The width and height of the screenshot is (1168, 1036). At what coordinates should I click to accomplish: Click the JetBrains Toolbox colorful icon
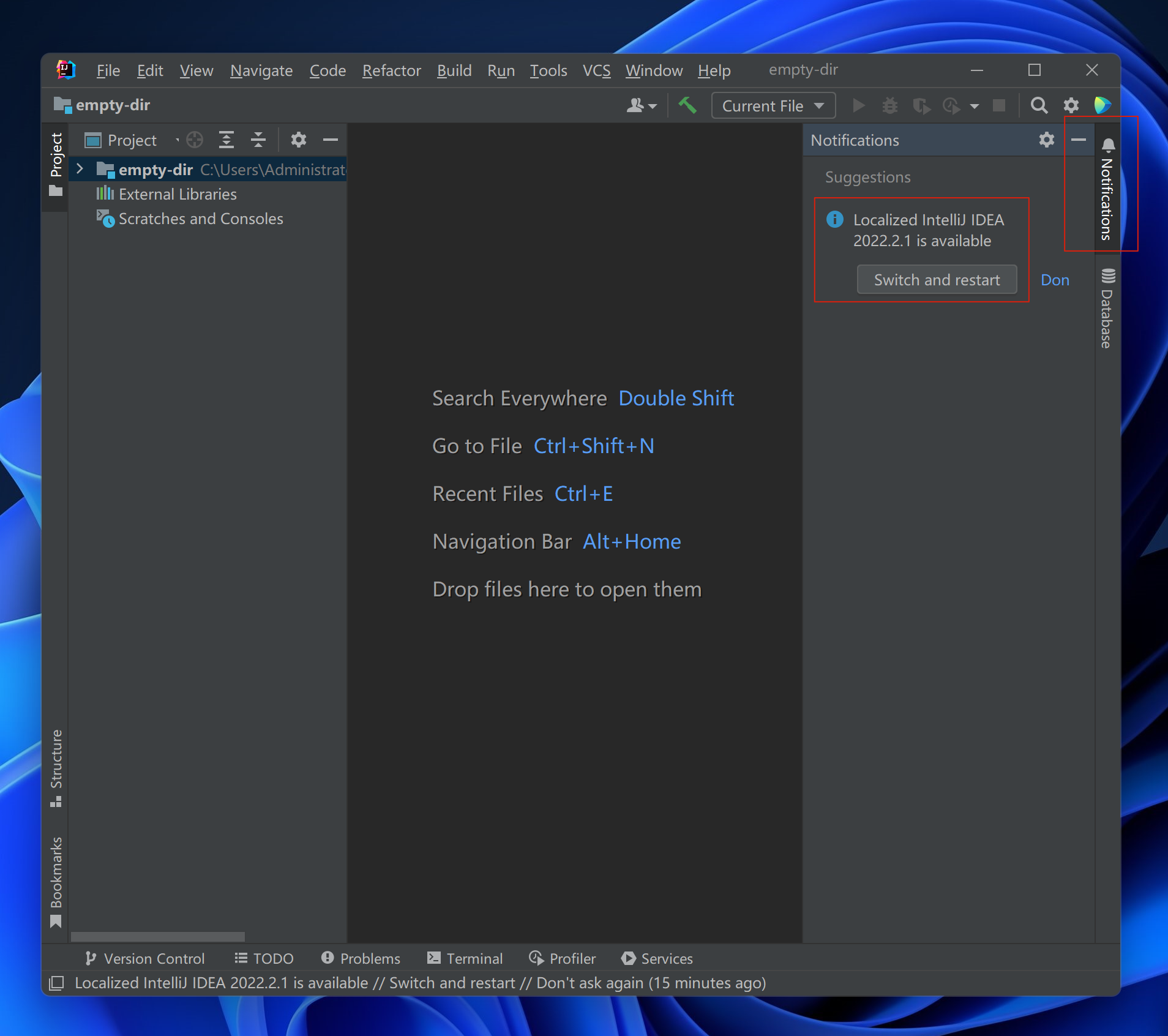pos(1103,105)
